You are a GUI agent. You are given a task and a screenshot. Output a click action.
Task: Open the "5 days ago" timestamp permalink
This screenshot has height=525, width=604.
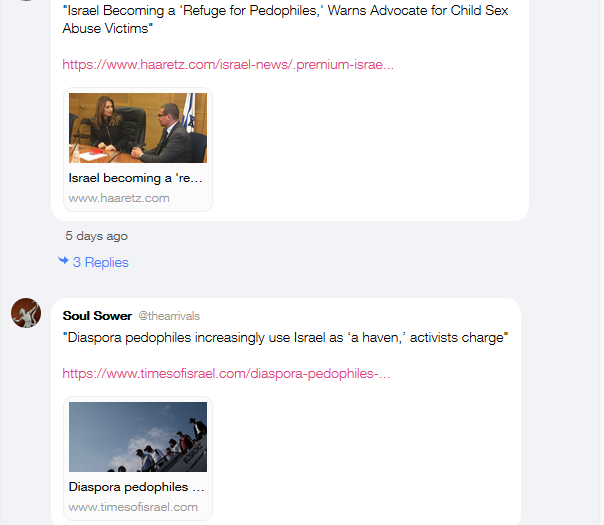click(x=96, y=236)
